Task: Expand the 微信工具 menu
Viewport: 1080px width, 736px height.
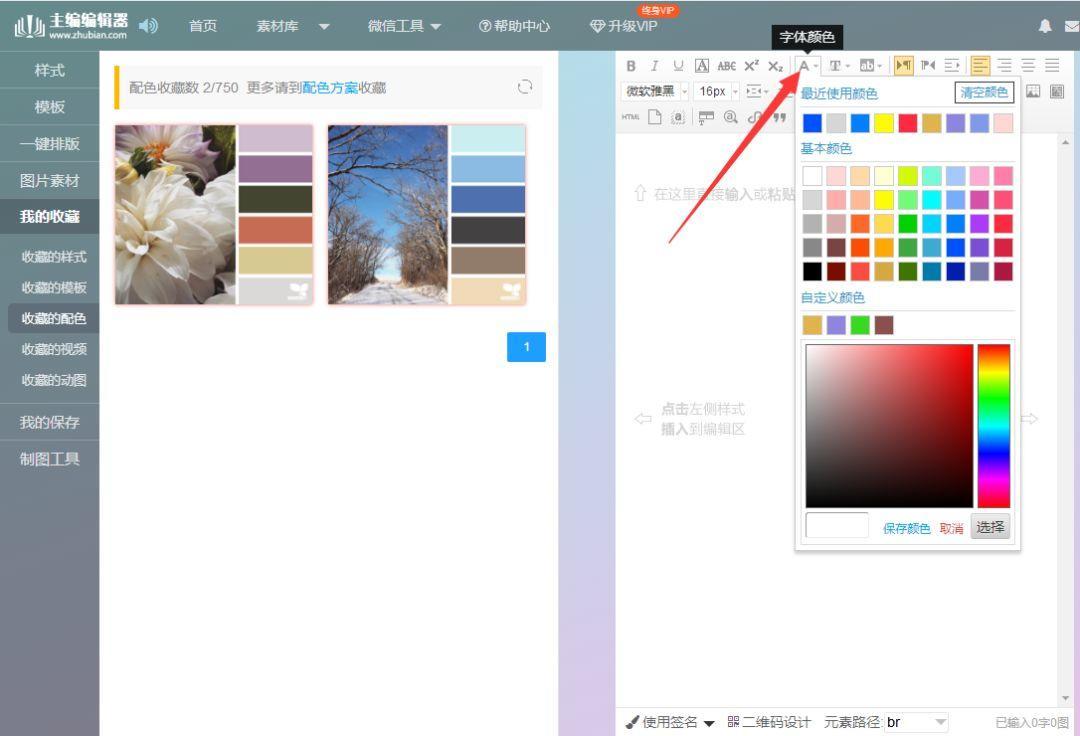Action: coord(404,26)
